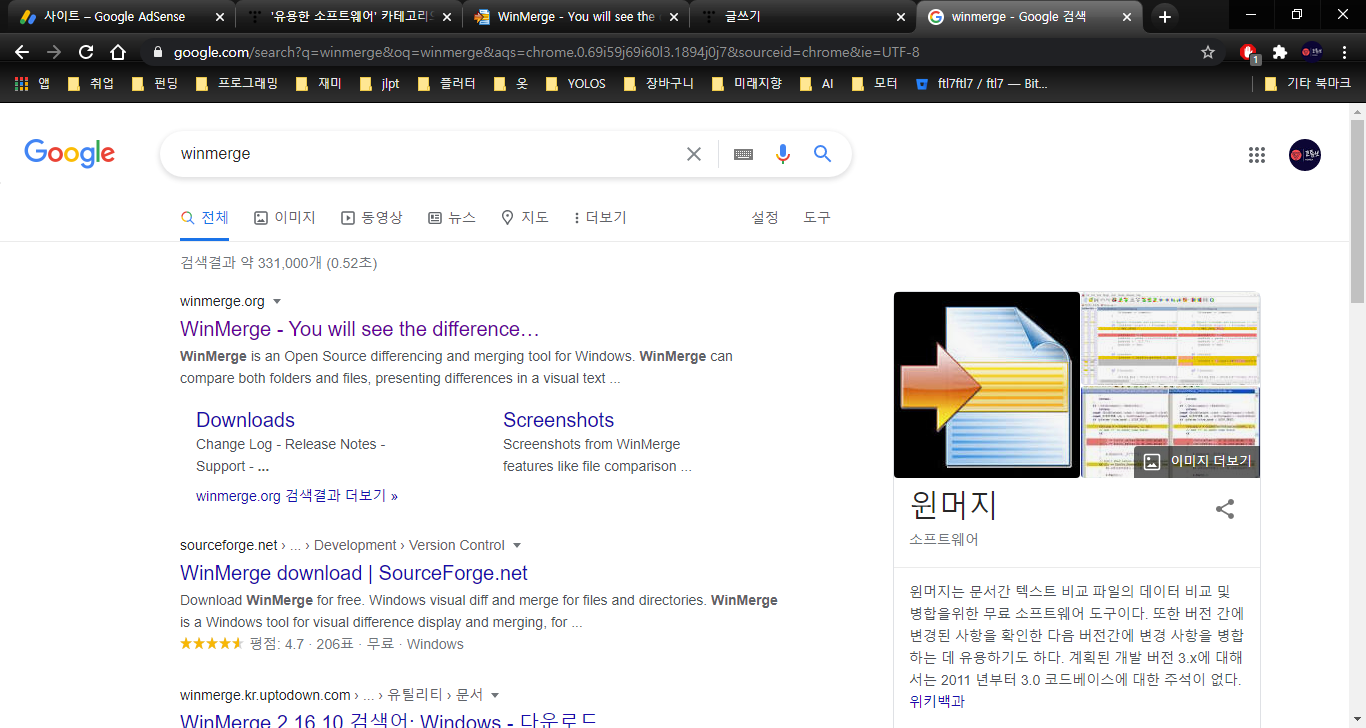Bookmark this page with the star icon
This screenshot has height=728, width=1366.
1208,52
